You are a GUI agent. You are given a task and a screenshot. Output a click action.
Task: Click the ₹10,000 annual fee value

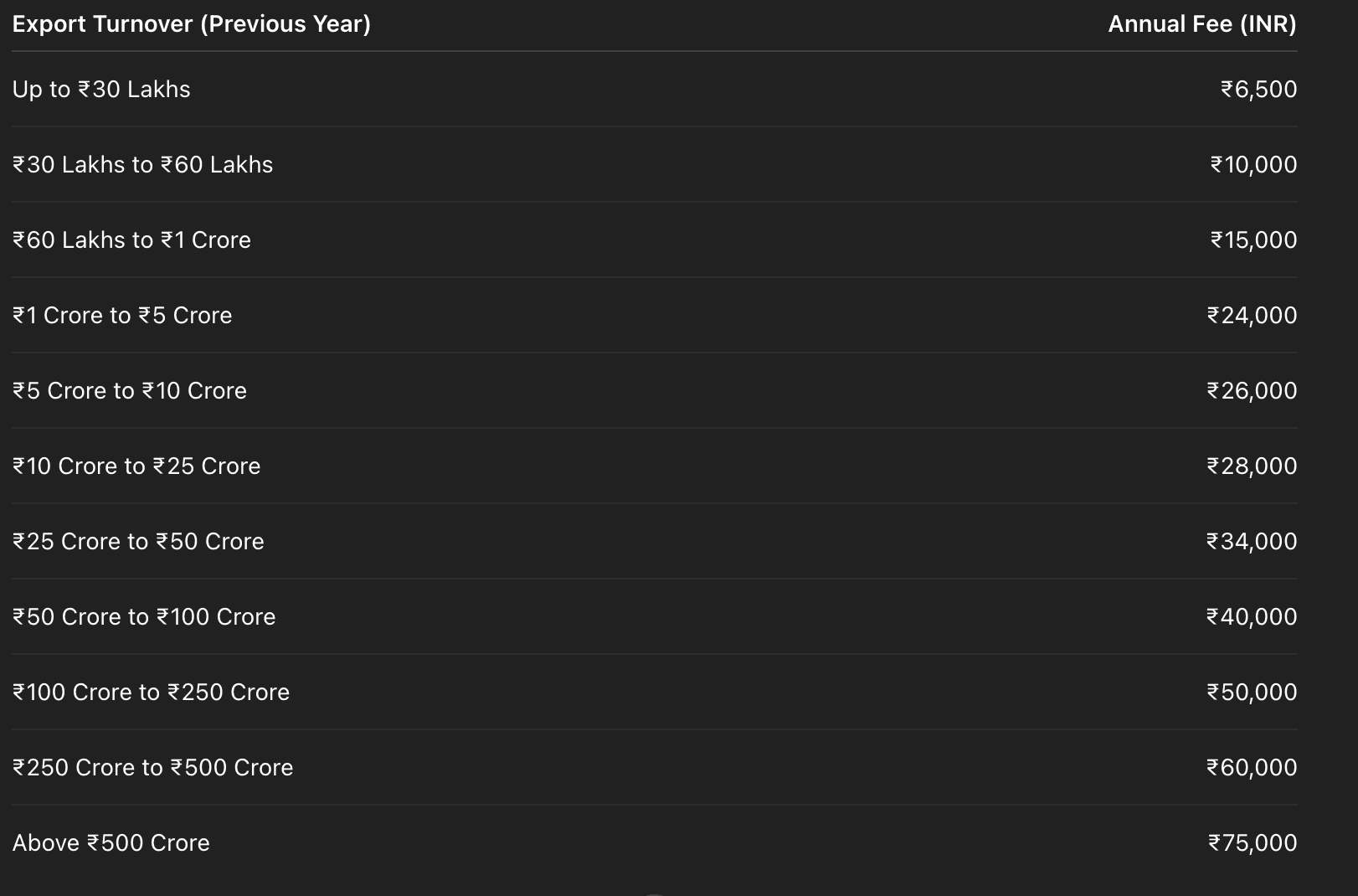pyautogui.click(x=1253, y=165)
